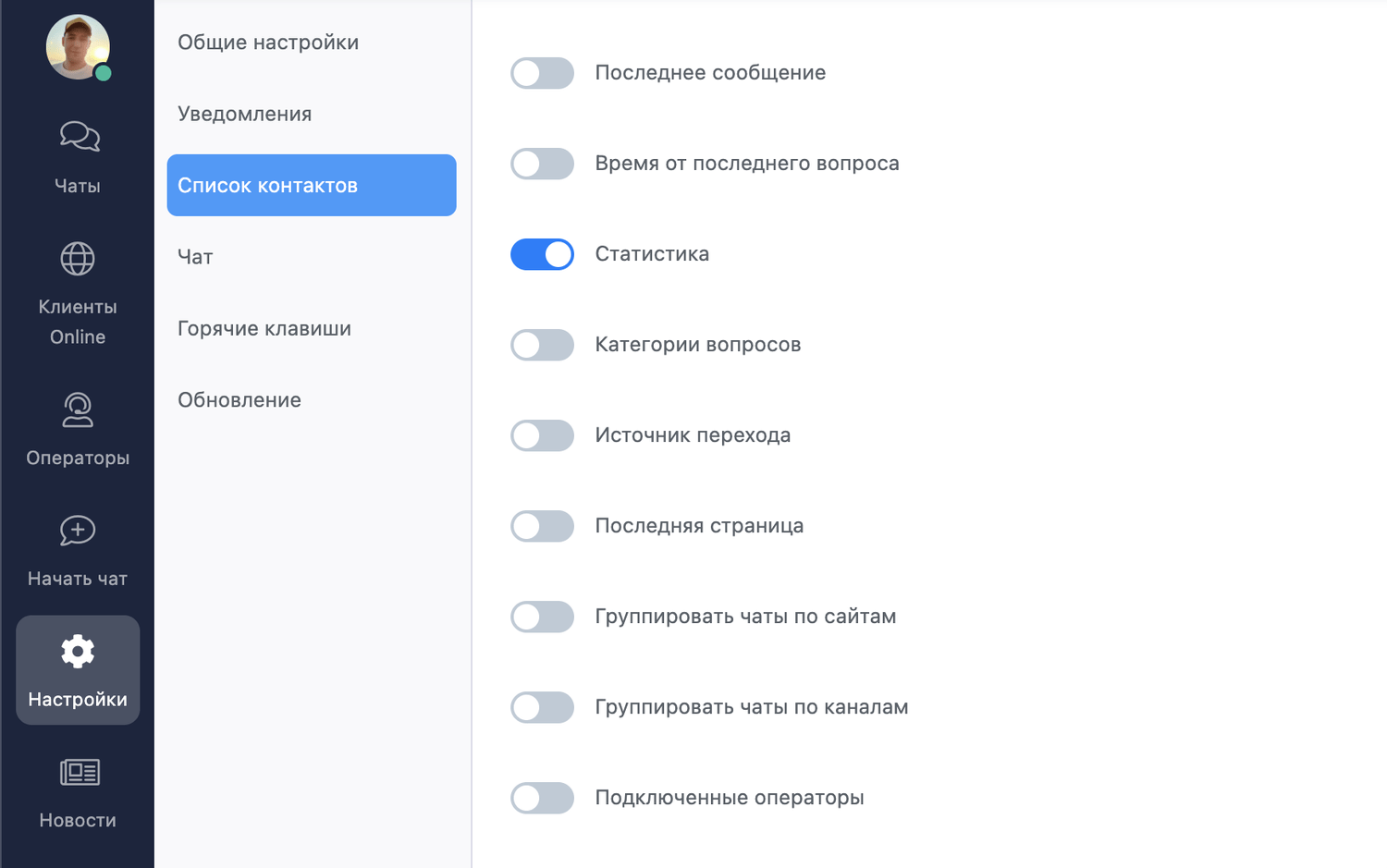Open the Новости newspaper icon
This screenshot has height=868, width=1387.
pos(80,773)
